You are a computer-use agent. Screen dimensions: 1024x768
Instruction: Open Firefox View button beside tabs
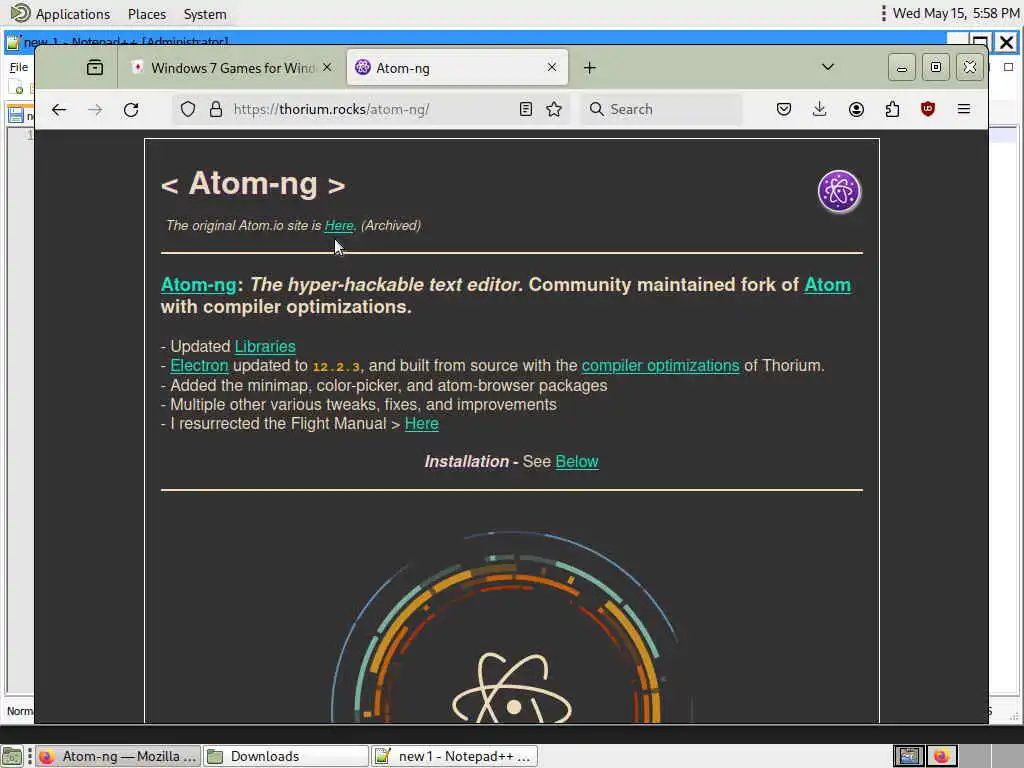point(95,67)
